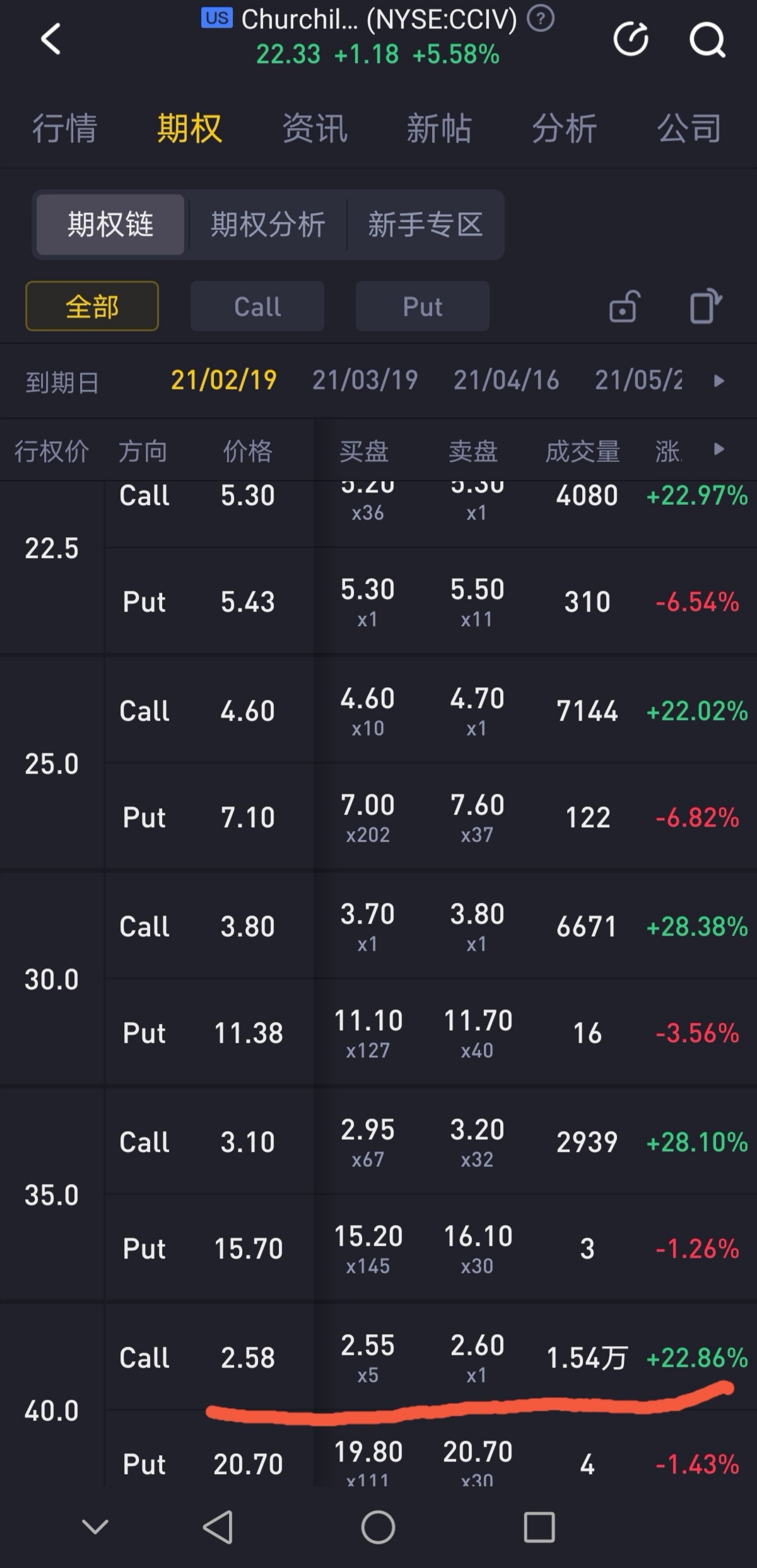This screenshot has width=757, height=1568.
Task: Filter options by Put only
Action: [423, 306]
